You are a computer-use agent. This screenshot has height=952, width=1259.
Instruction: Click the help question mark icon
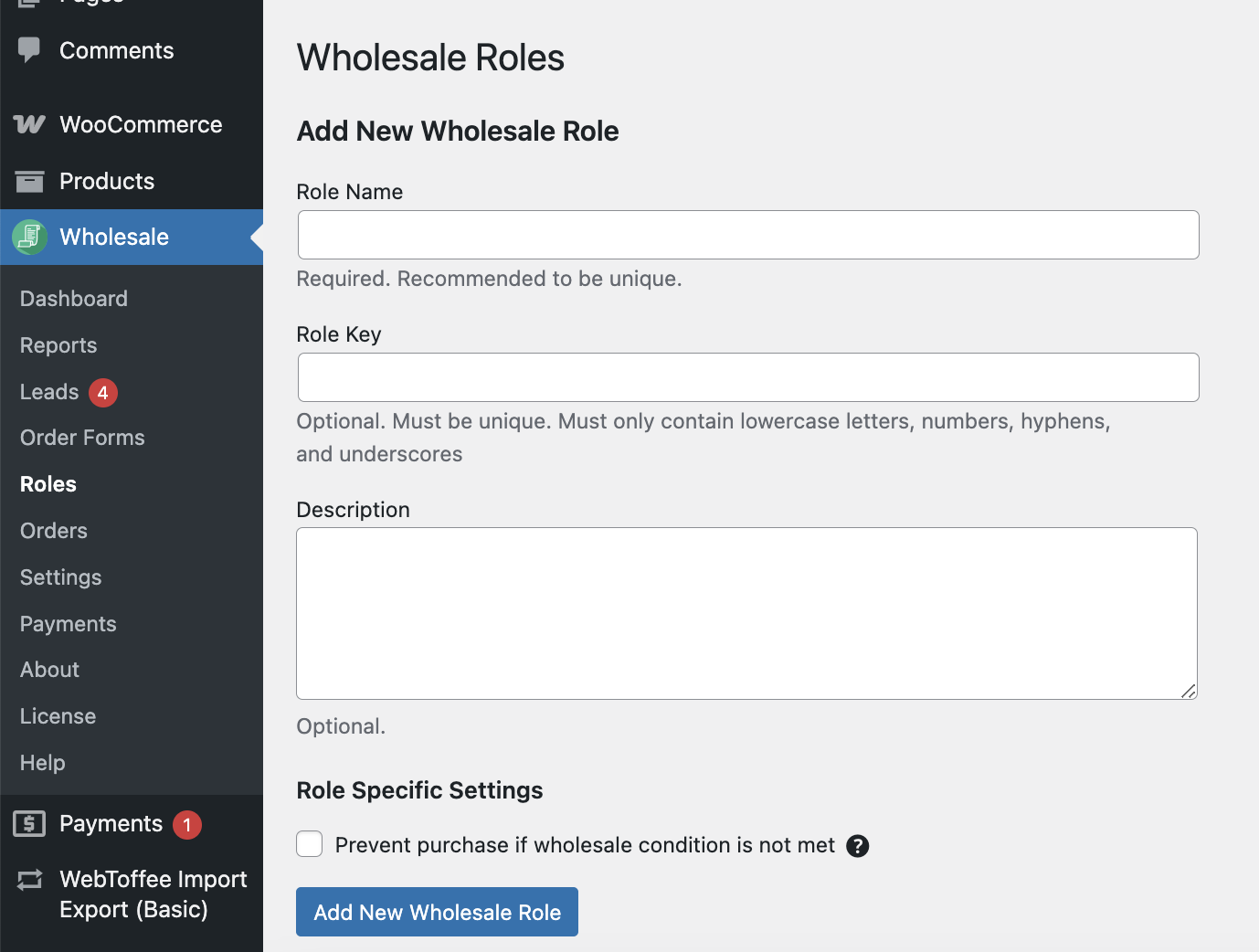point(857,846)
